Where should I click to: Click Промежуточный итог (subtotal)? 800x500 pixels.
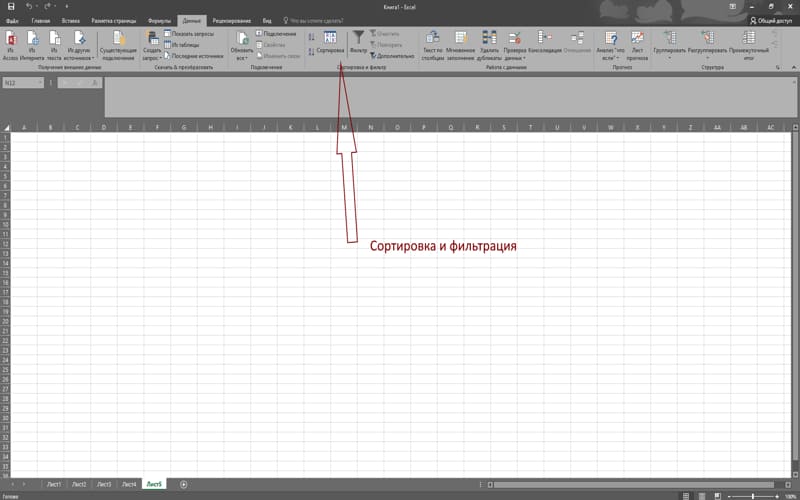(x=748, y=45)
